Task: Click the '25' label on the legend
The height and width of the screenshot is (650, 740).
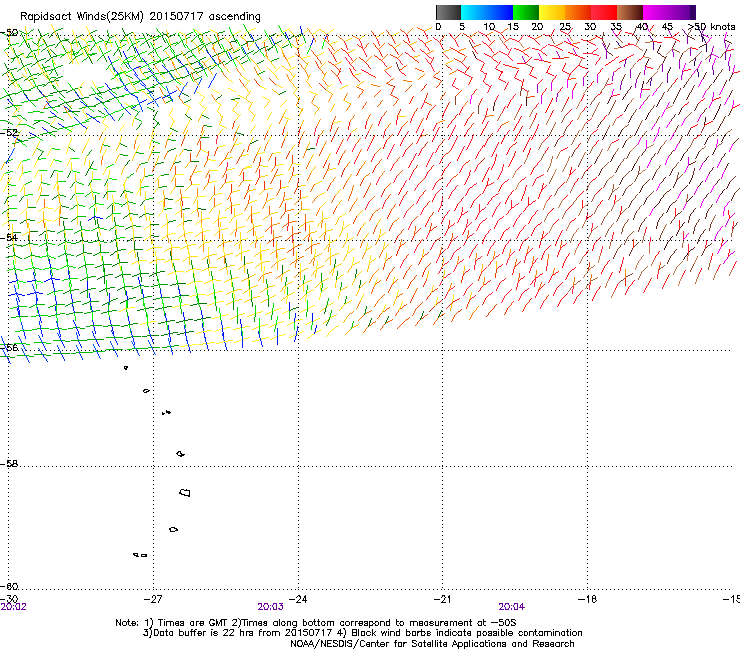Action: pyautogui.click(x=565, y=27)
